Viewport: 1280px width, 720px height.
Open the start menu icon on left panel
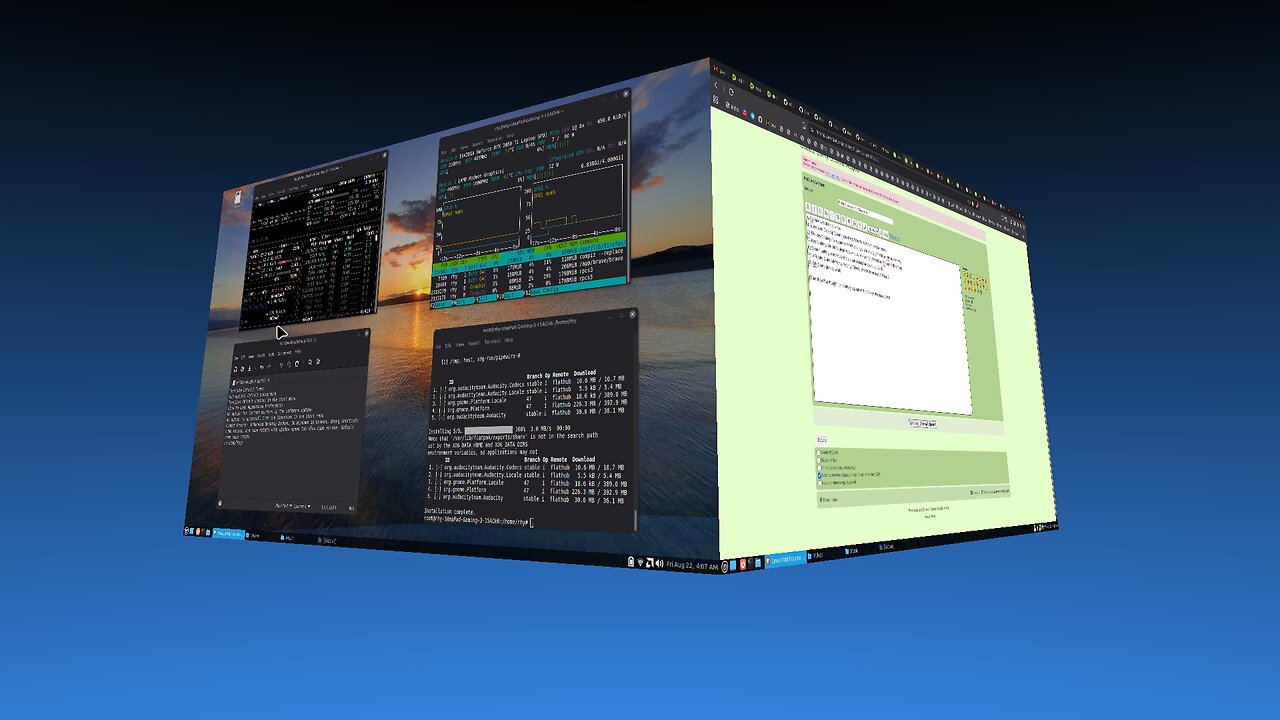tap(186, 531)
